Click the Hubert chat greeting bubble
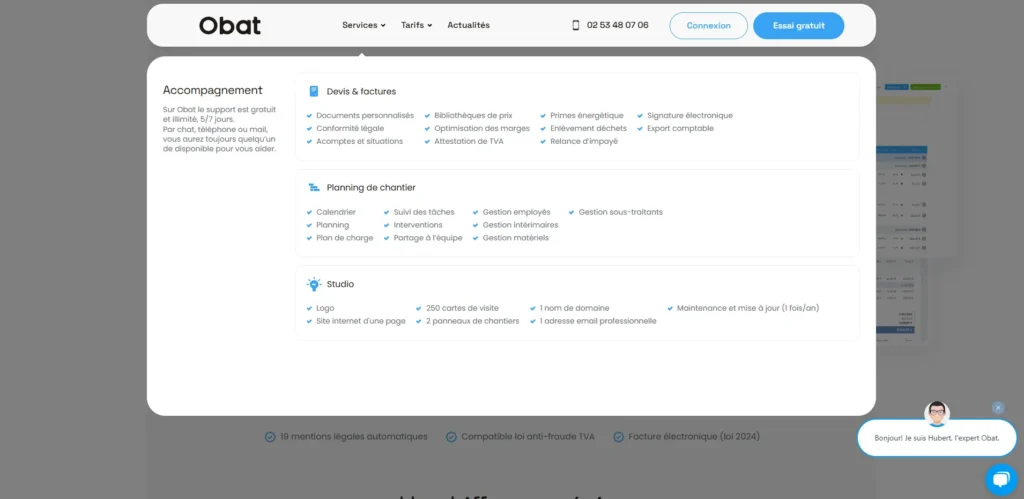The image size is (1024, 499). click(936, 438)
